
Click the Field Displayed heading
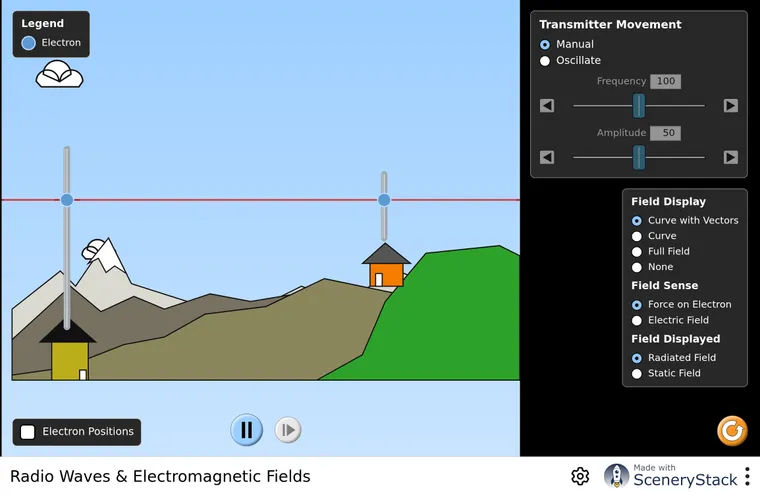[x=676, y=339]
